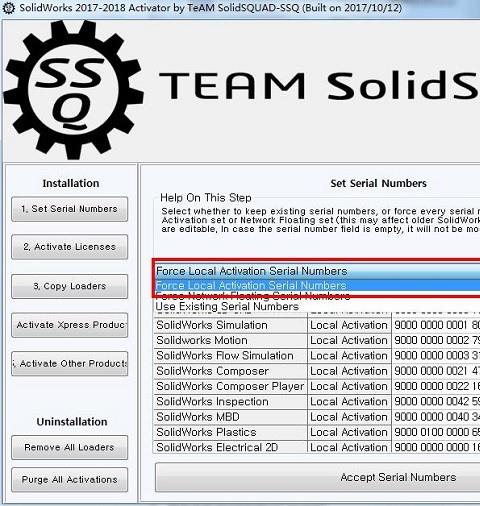Select the SolidWorks Electrical 2D row
The height and width of the screenshot is (506, 480).
point(317,447)
